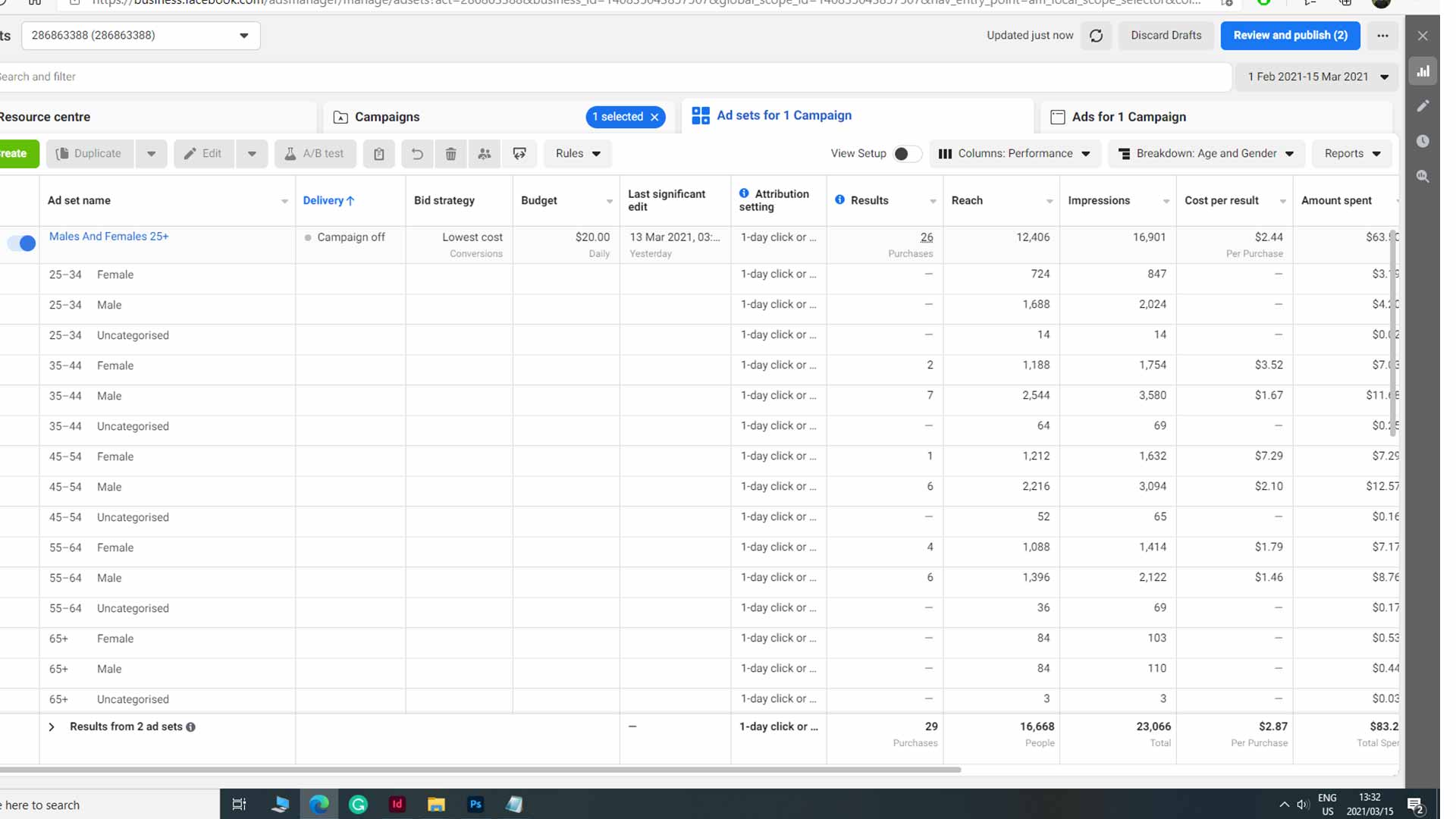Open the history clock icon in sidebar
Screen dimensions: 1456x819
tap(1423, 141)
